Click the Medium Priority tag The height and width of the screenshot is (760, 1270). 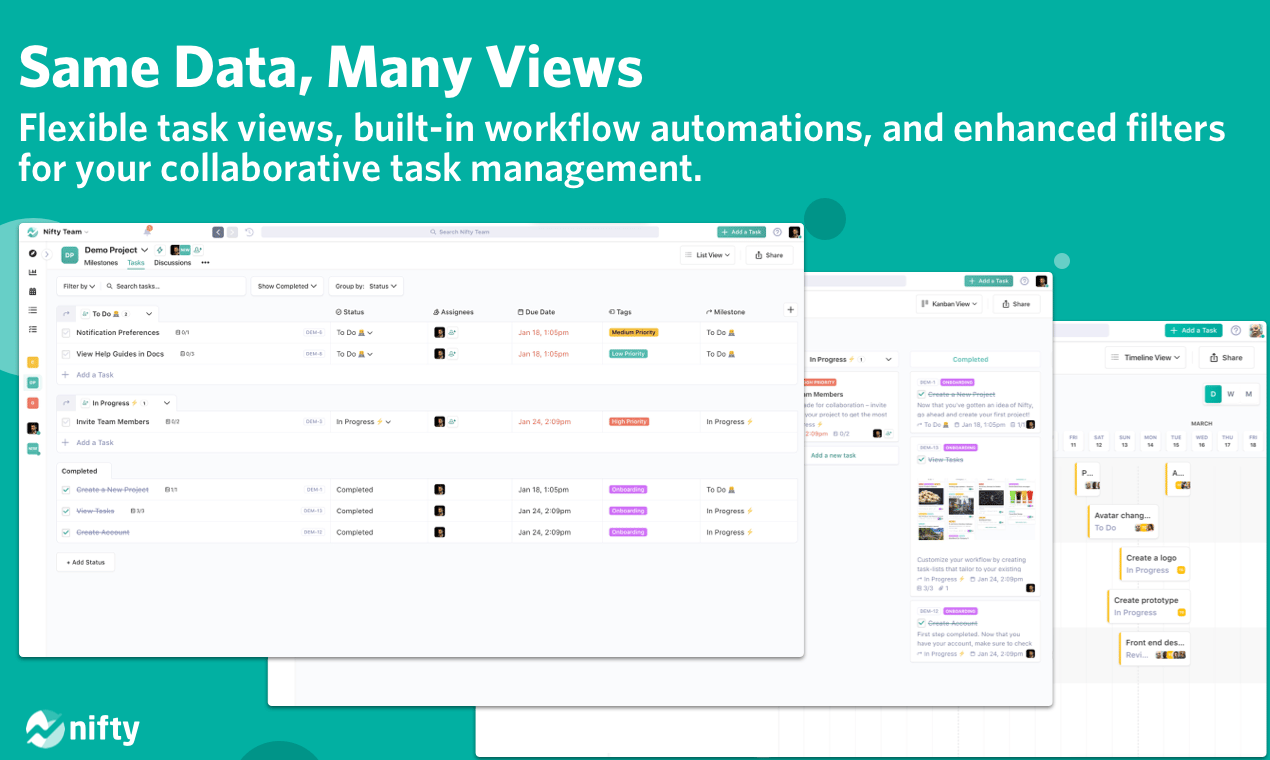click(633, 333)
